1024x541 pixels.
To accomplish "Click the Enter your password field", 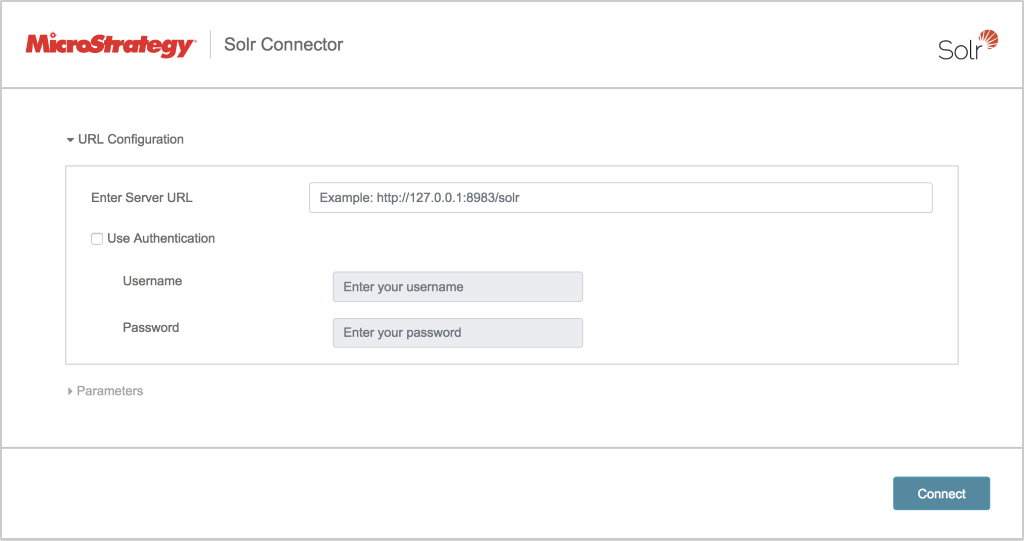I will (x=457, y=333).
